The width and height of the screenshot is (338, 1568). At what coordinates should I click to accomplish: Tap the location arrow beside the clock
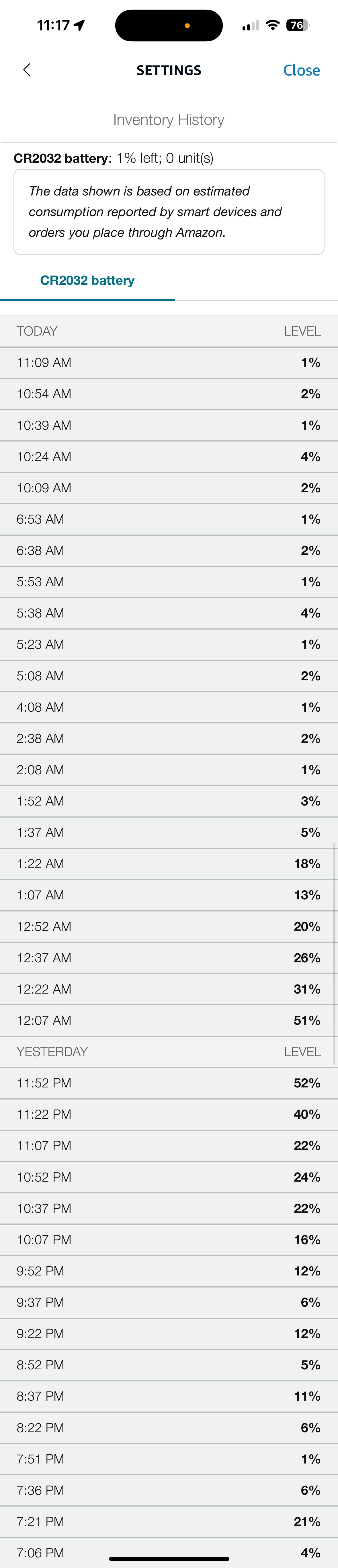(79, 25)
